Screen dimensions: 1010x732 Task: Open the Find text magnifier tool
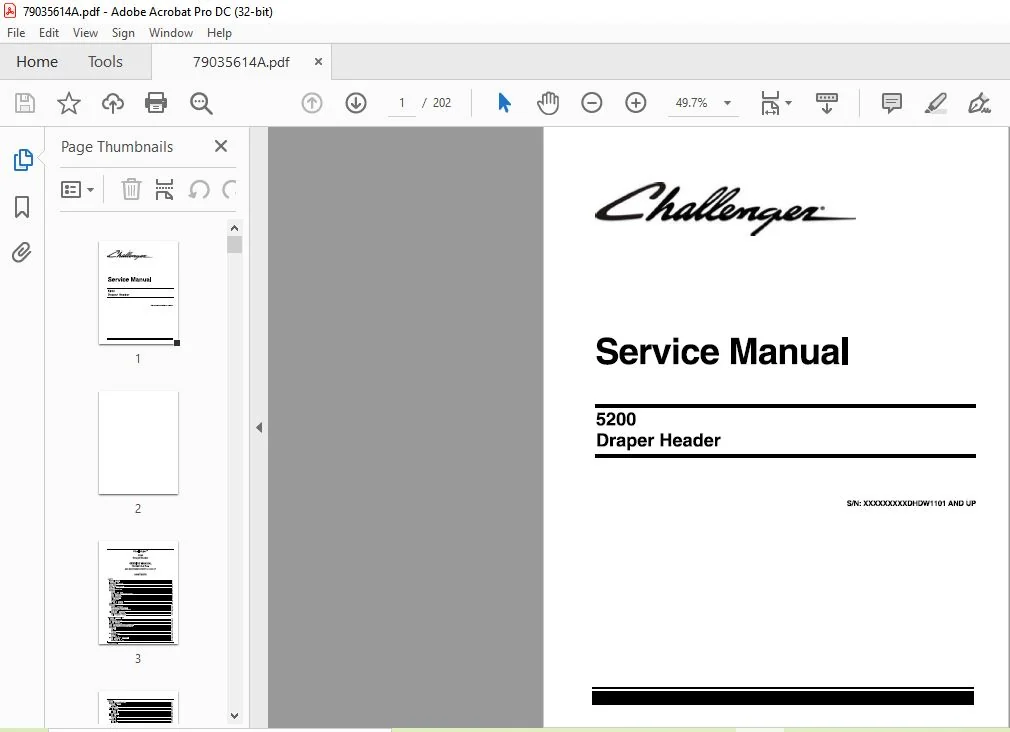pos(201,103)
